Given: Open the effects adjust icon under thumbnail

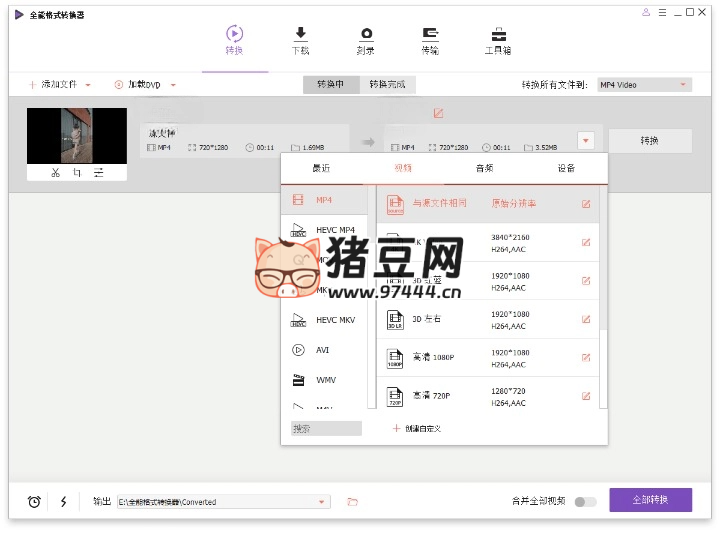Looking at the screenshot, I should point(98,173).
